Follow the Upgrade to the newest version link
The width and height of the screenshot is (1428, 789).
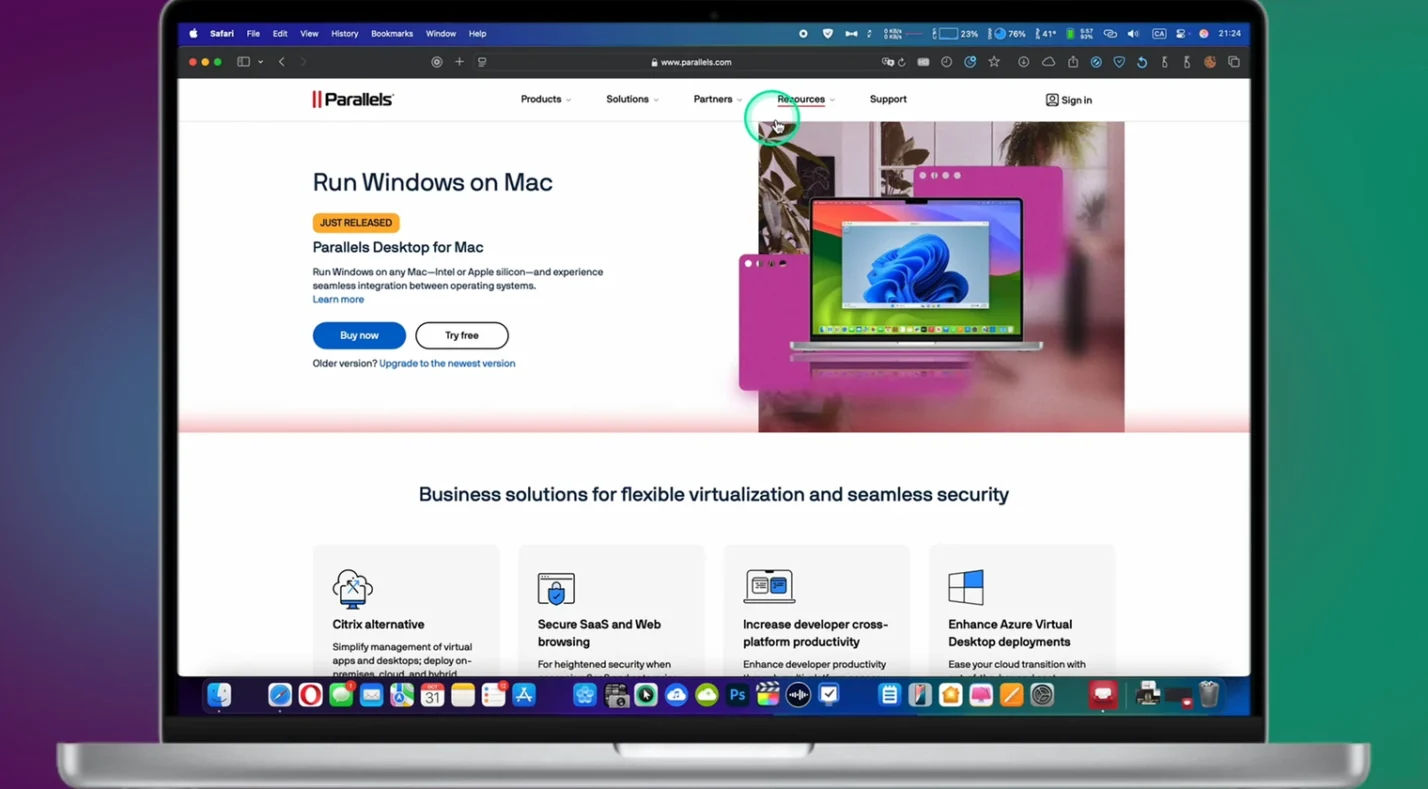tap(447, 363)
